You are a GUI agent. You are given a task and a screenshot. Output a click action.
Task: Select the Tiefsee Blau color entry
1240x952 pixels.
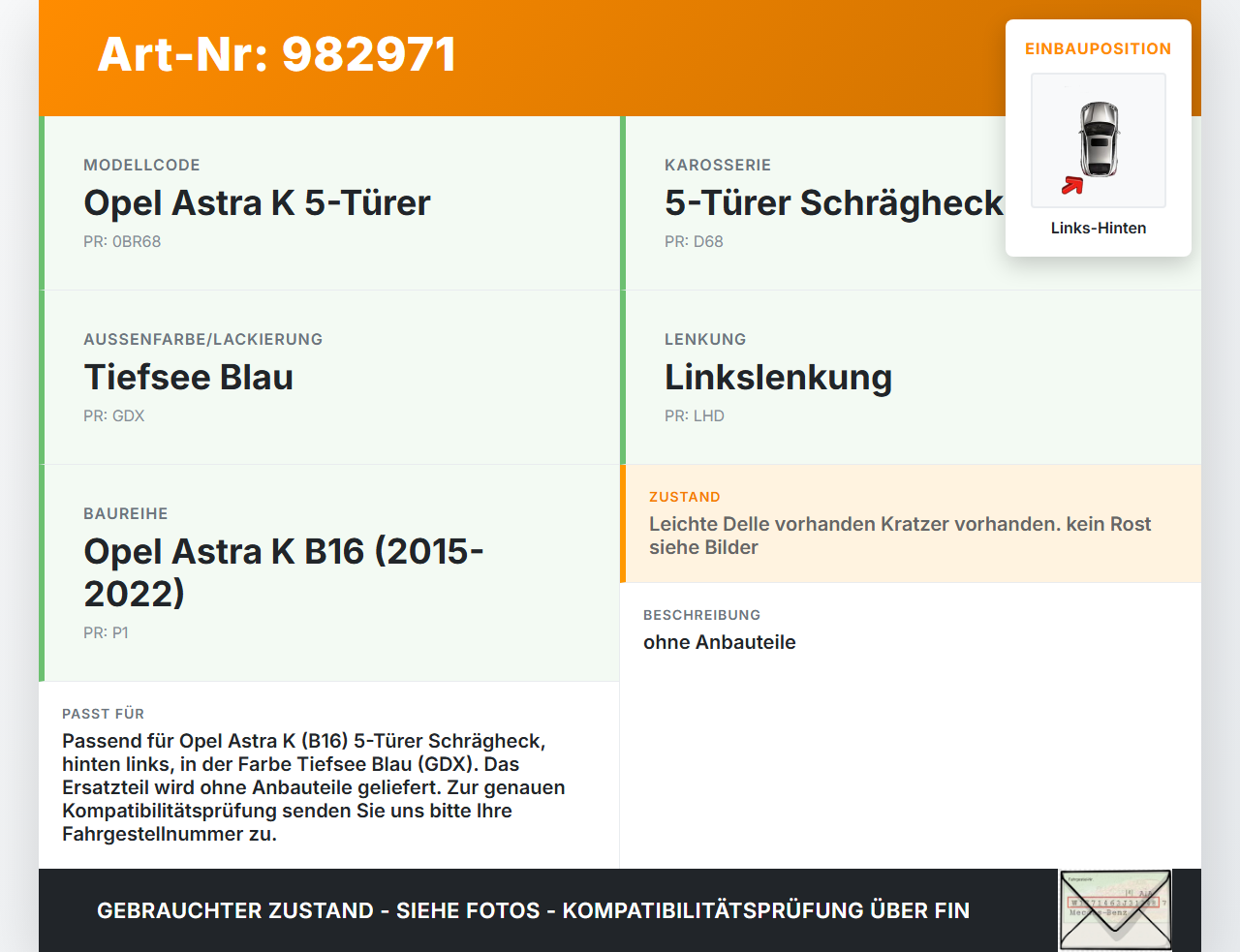click(x=189, y=377)
